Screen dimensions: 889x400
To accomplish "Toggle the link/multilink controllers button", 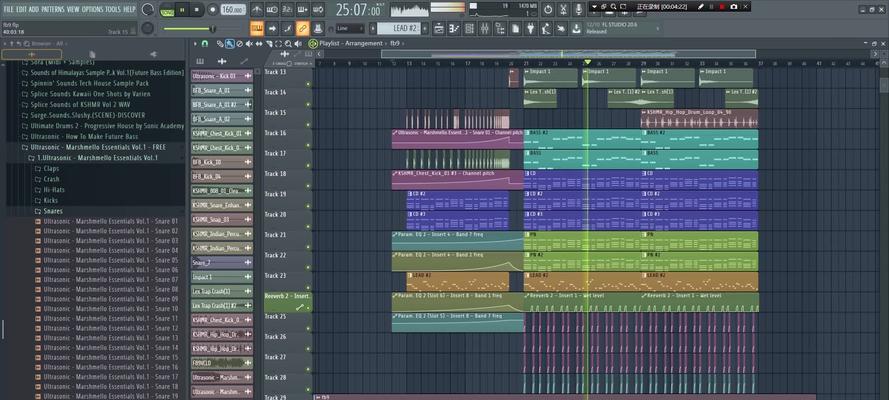I will (x=303, y=28).
